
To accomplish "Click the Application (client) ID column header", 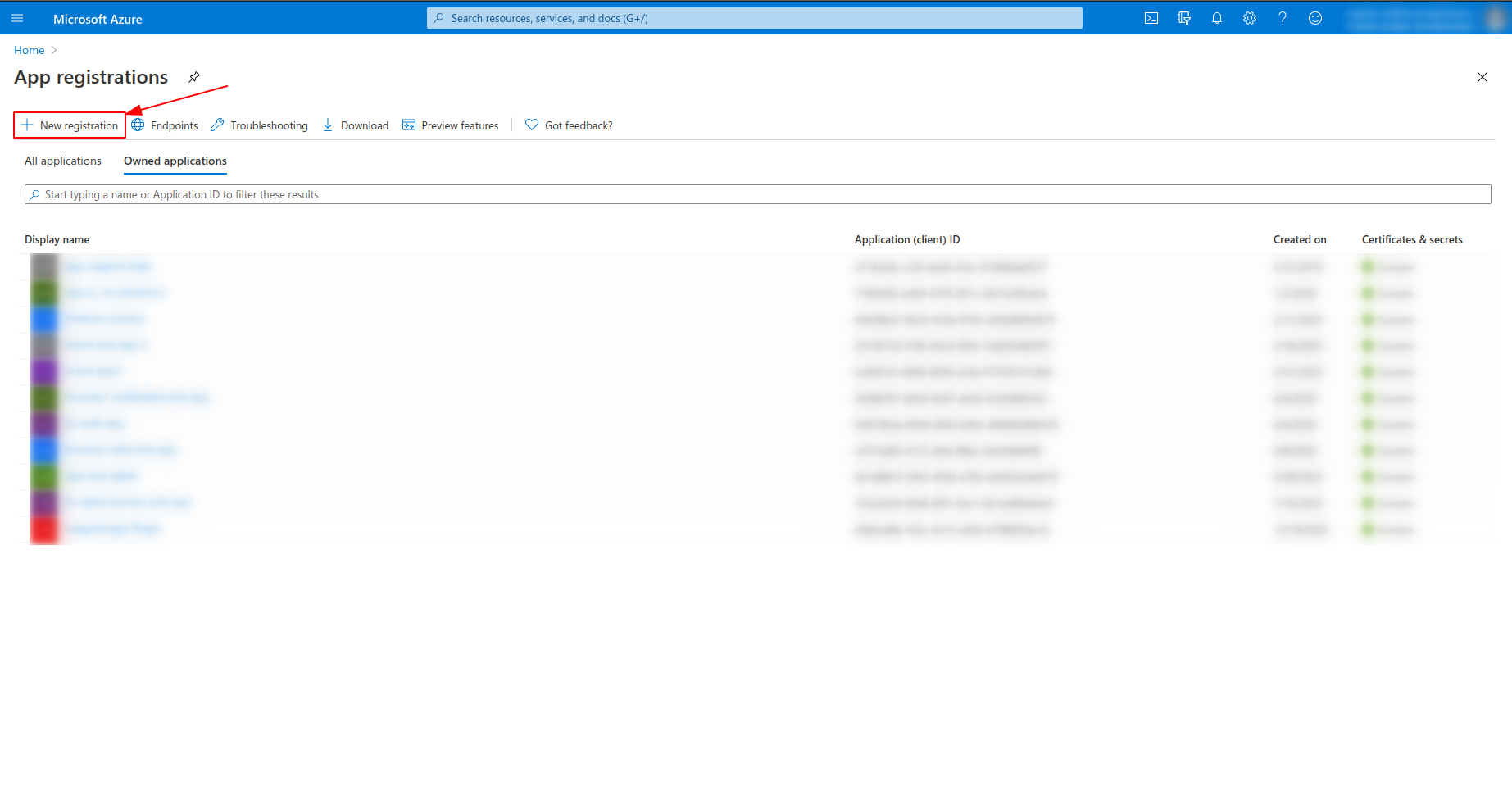I will coord(907,239).
